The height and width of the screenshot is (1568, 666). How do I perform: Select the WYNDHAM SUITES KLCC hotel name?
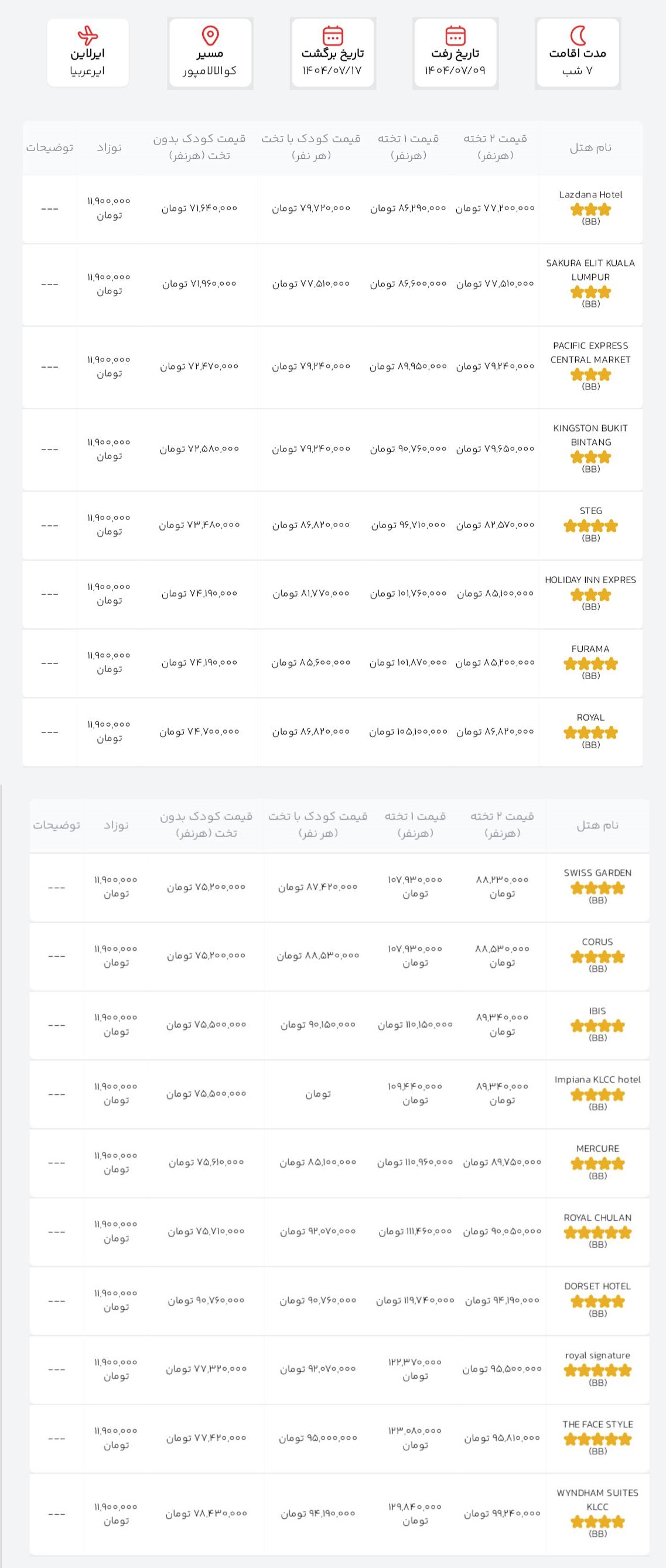click(x=598, y=1500)
